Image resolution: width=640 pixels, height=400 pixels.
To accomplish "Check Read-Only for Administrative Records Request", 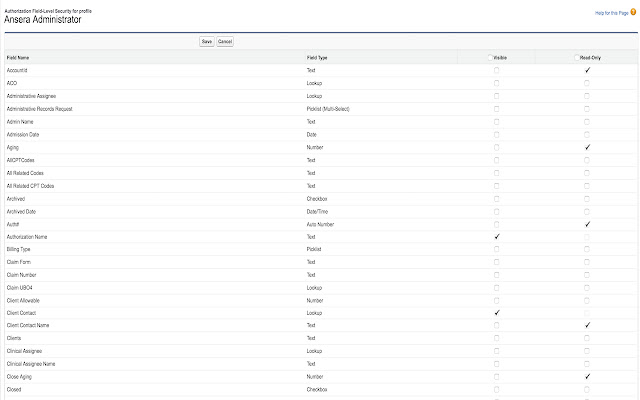I will click(x=587, y=109).
